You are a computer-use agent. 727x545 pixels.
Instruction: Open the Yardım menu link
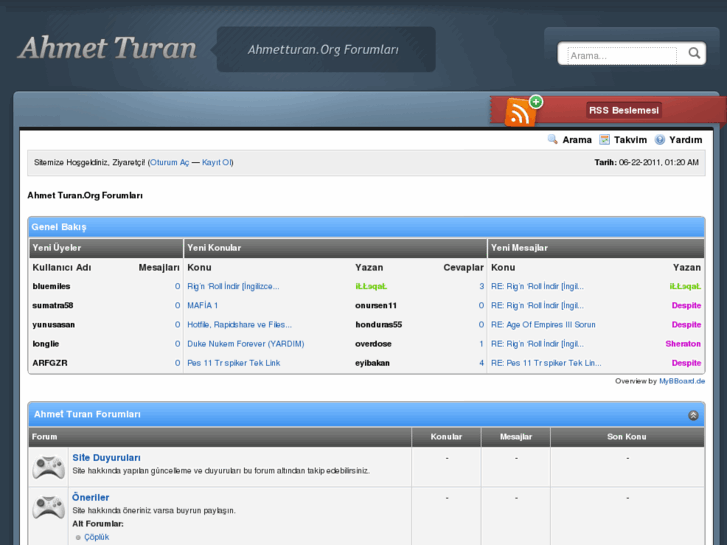(686, 140)
